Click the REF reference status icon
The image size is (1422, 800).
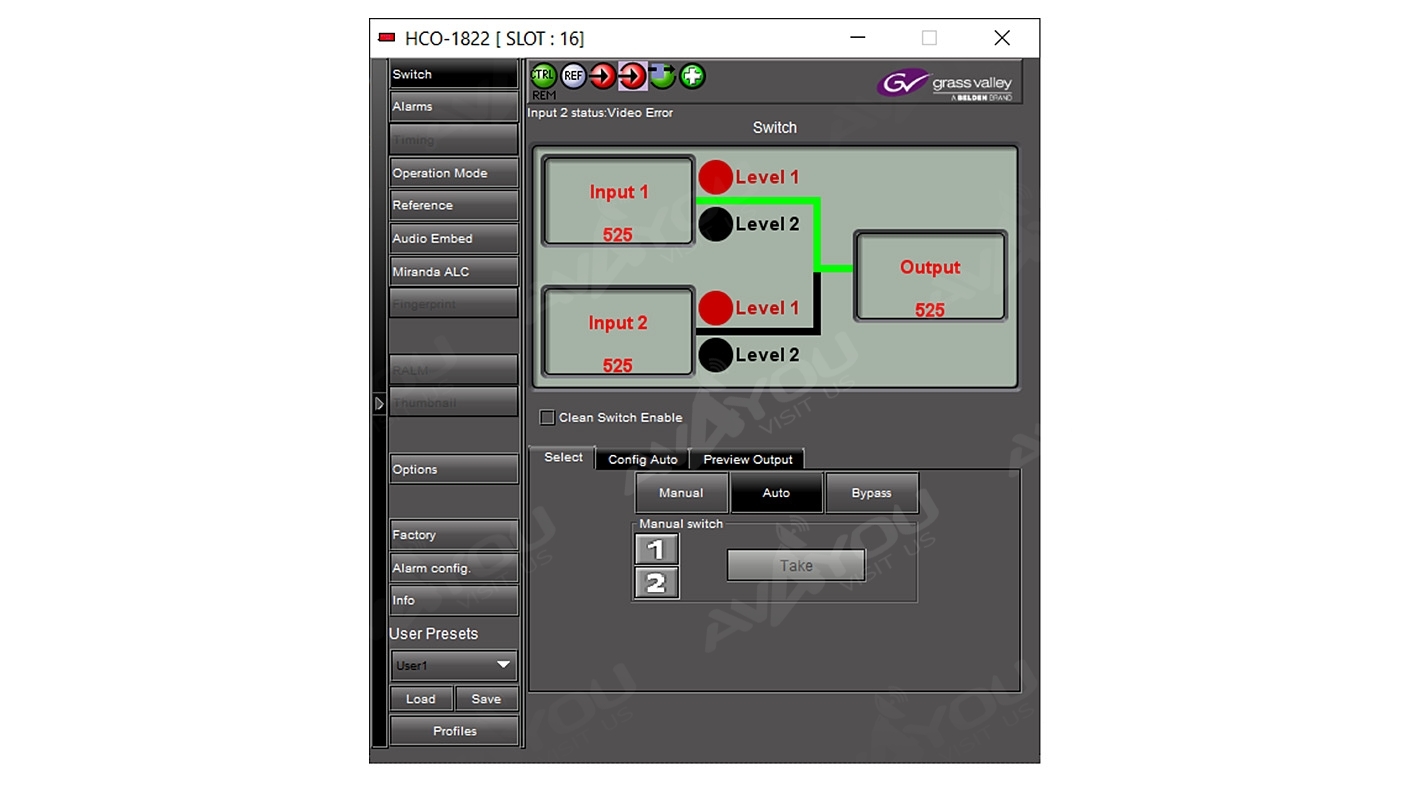pos(573,76)
